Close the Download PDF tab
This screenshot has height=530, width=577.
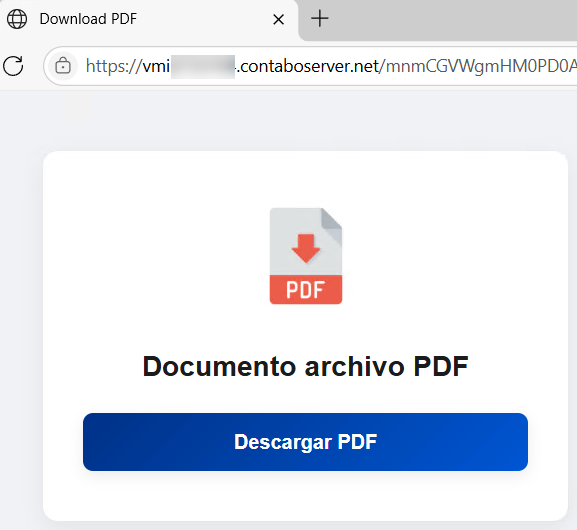coord(279,19)
